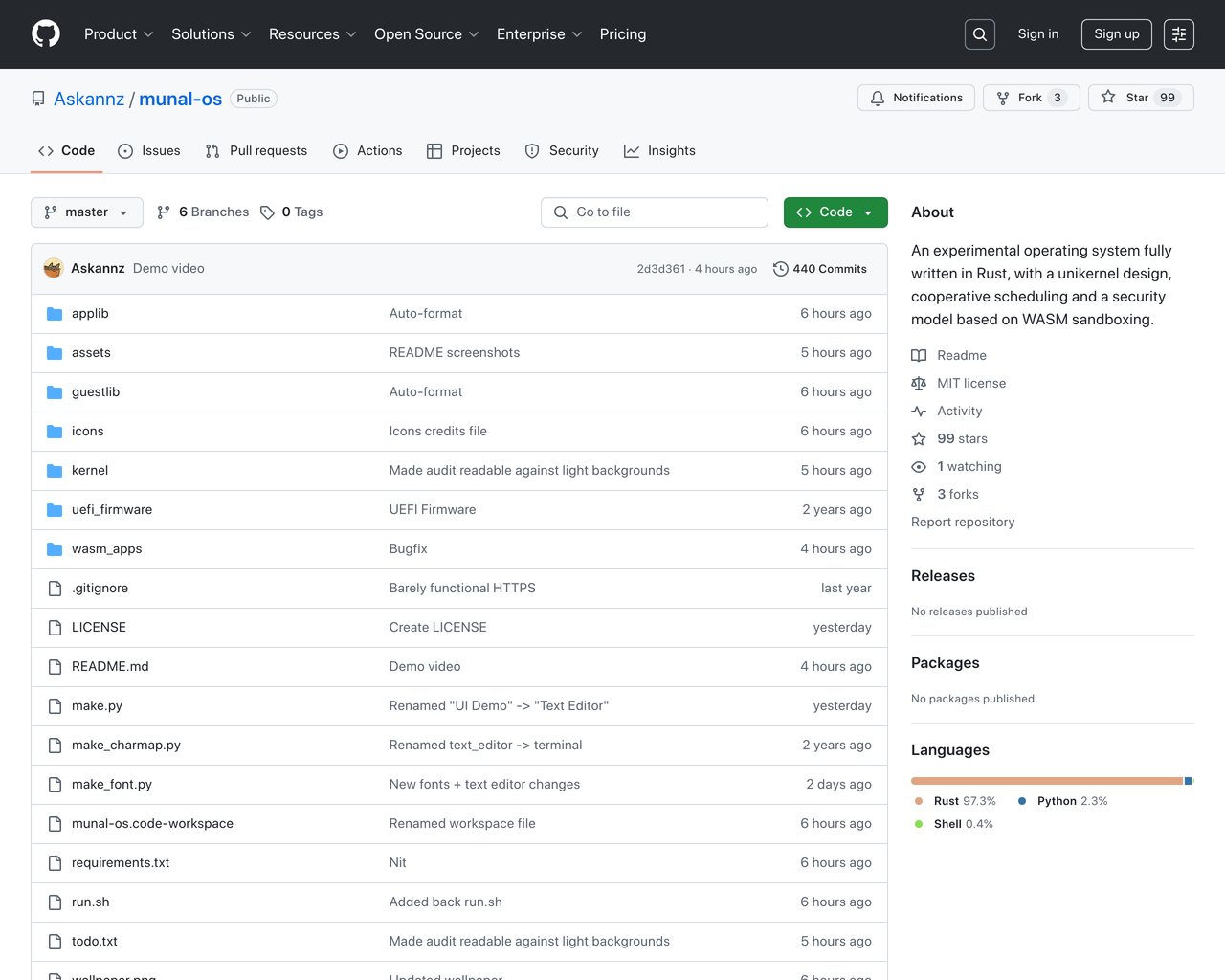Expand the Enterprise menu
The height and width of the screenshot is (980, 1225).
click(x=540, y=34)
